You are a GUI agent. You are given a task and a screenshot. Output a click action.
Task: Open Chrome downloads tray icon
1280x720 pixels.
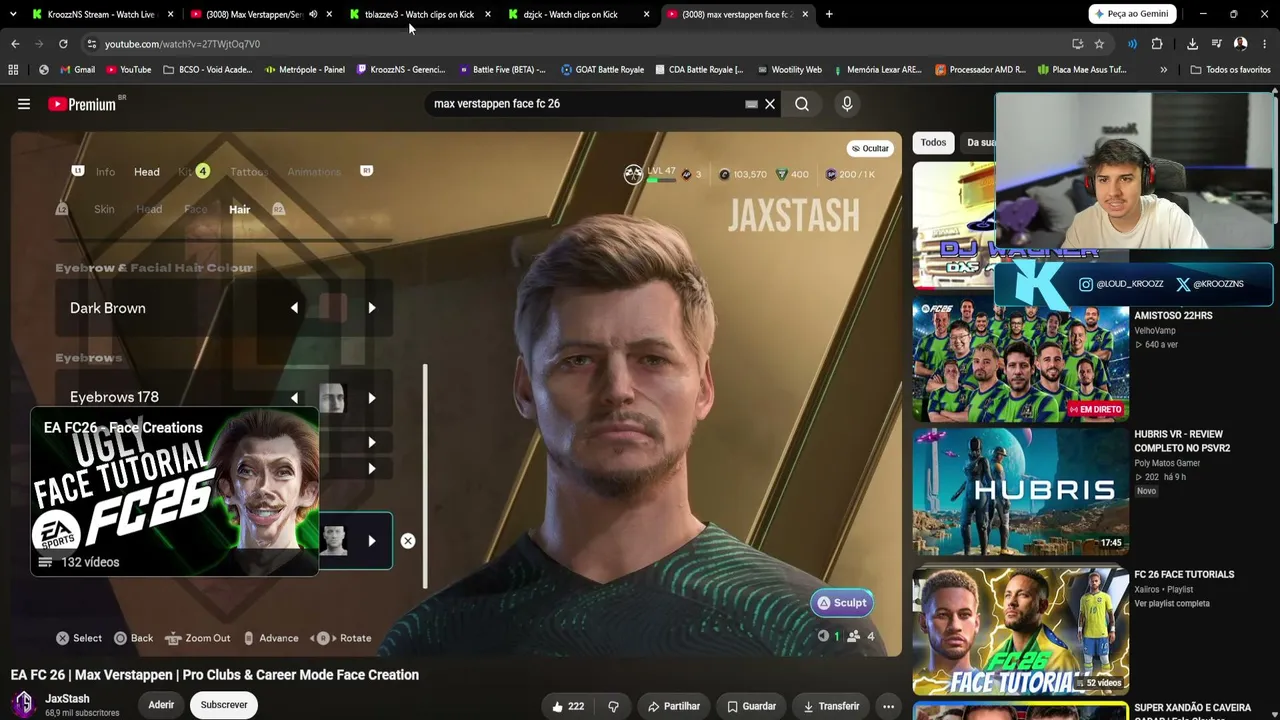(1192, 44)
